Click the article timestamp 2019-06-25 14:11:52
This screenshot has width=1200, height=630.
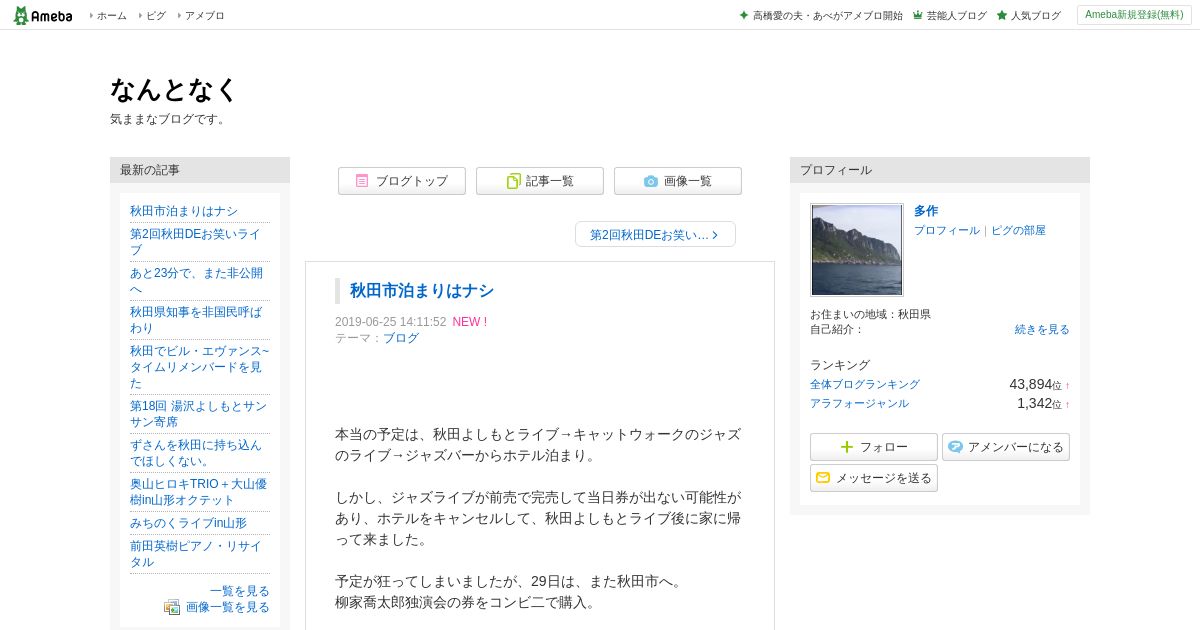pos(390,322)
